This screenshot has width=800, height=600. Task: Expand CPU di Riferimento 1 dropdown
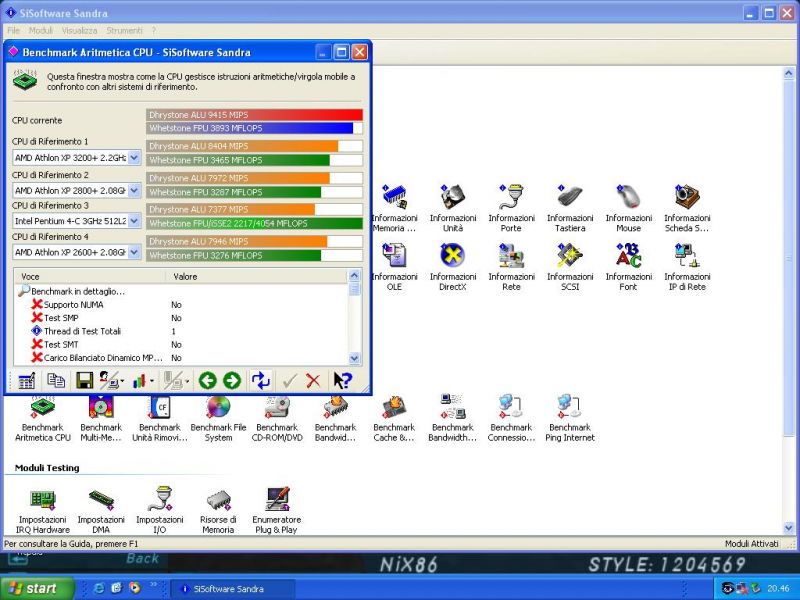(x=134, y=158)
